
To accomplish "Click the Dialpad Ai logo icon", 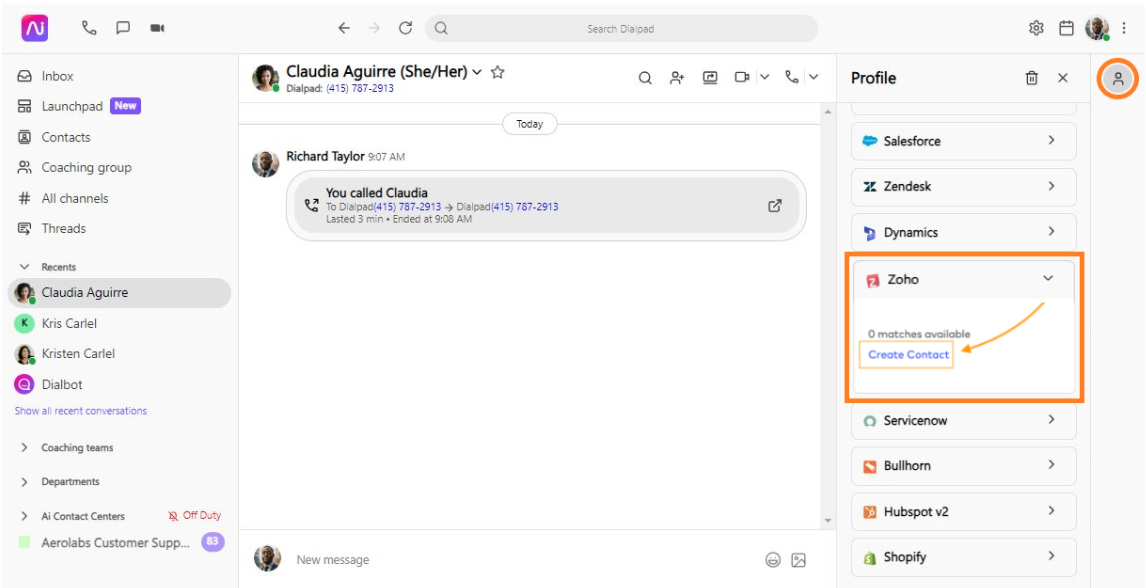I will coord(34,28).
